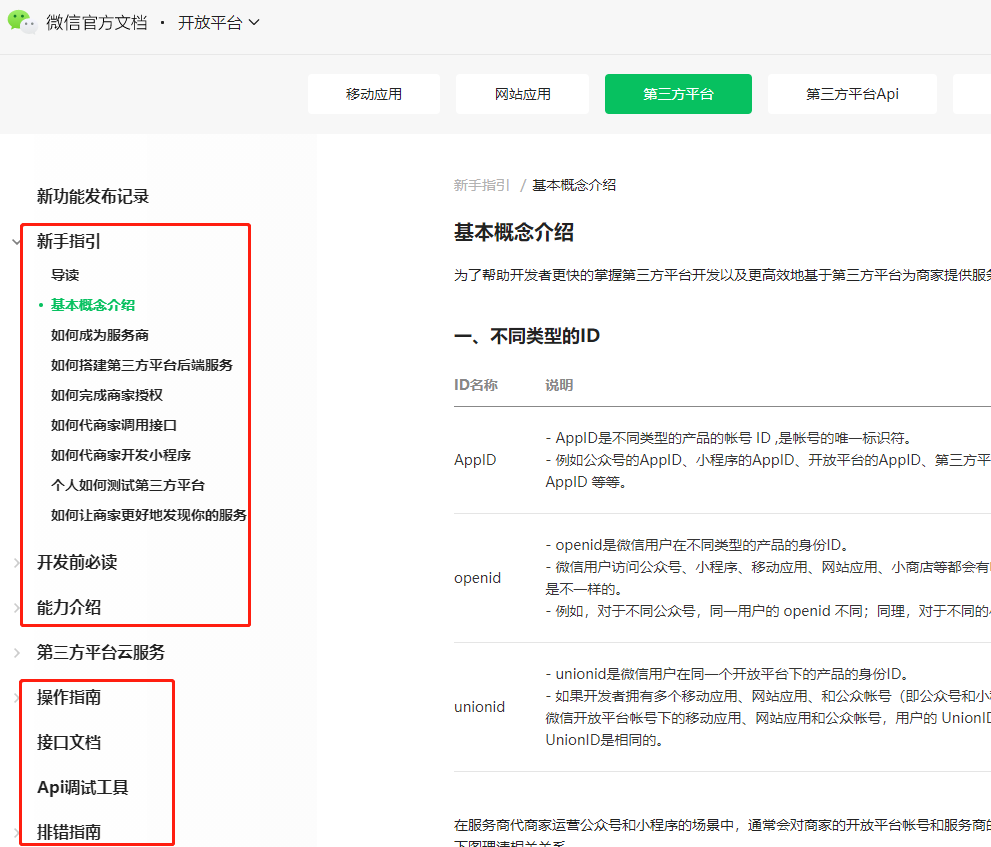The width and height of the screenshot is (991, 847).
Task: Open 如何代商家调用接口 page
Action: (x=114, y=425)
